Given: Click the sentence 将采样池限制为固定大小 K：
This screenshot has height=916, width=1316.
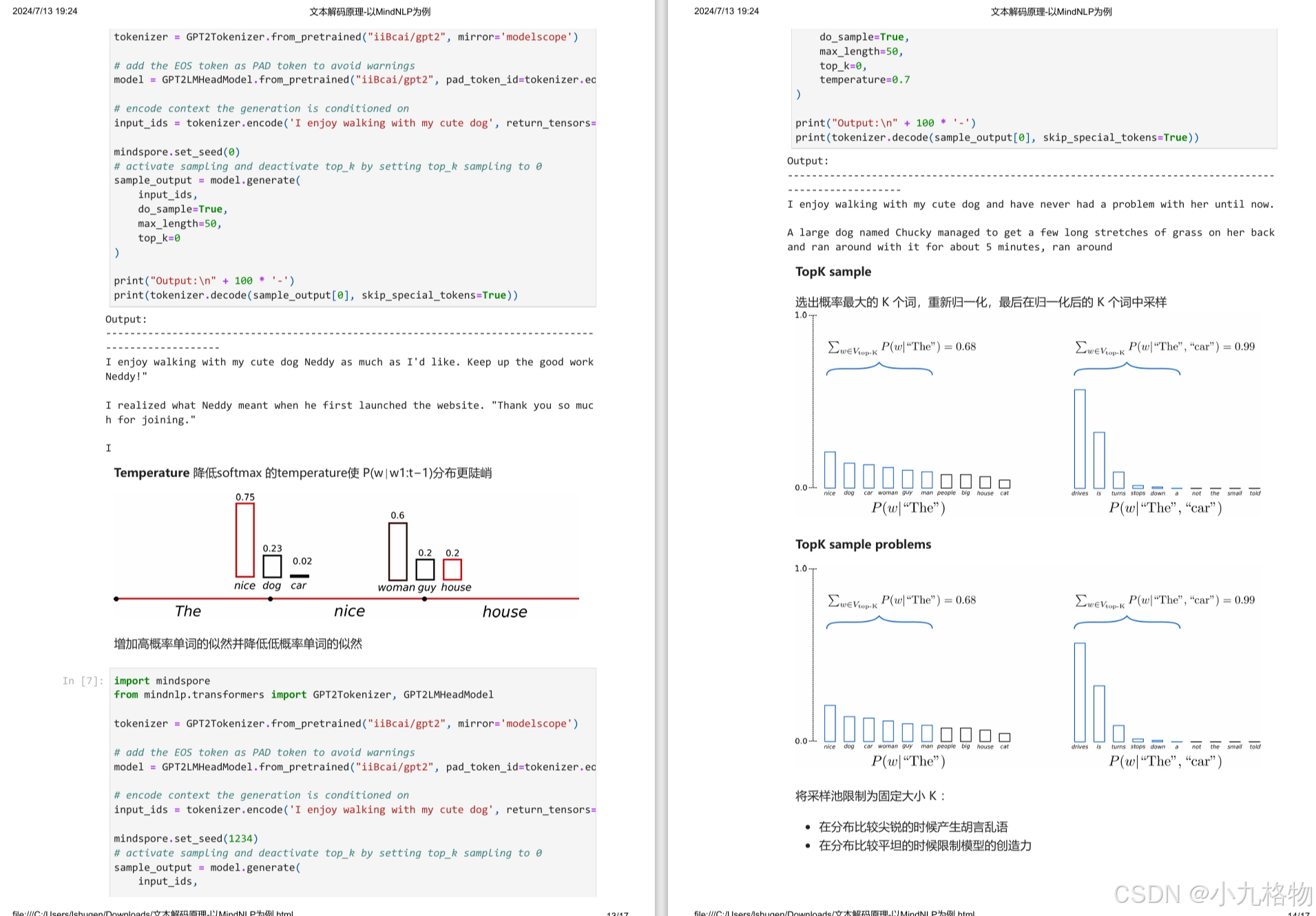Looking at the screenshot, I should [x=870, y=795].
